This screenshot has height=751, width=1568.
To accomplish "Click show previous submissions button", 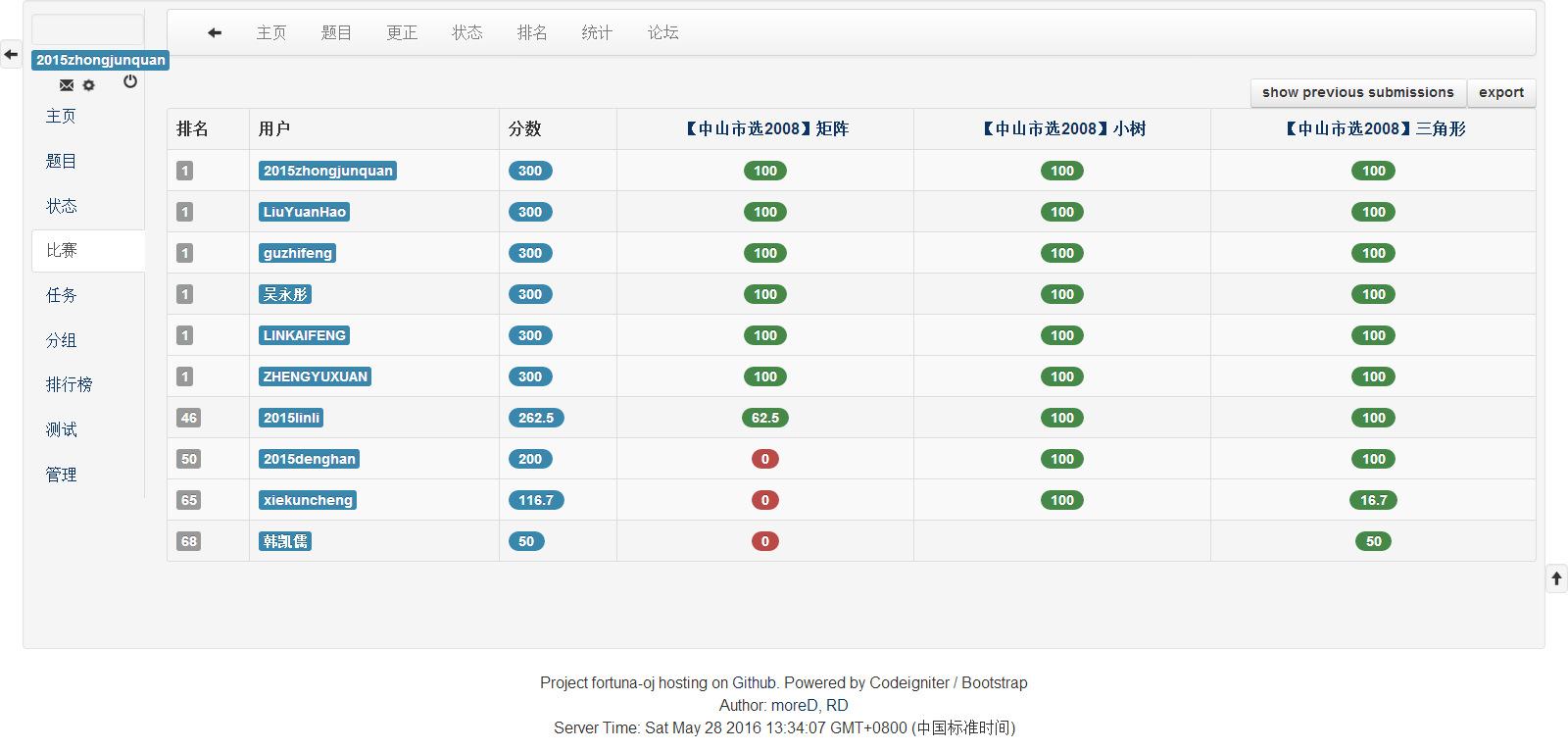I will click(1358, 92).
